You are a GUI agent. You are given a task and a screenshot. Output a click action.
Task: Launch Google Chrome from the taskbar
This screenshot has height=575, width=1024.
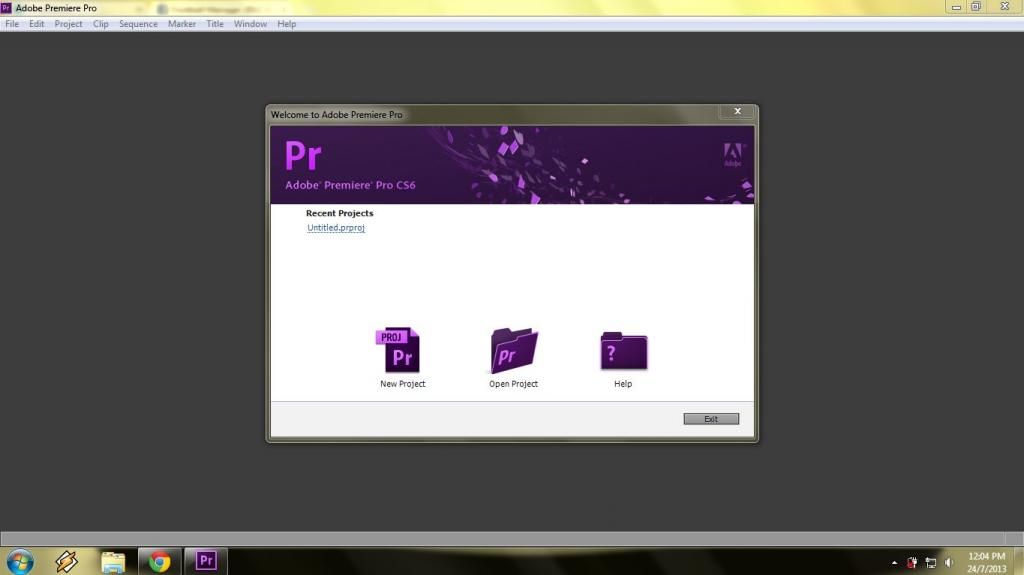coord(159,561)
